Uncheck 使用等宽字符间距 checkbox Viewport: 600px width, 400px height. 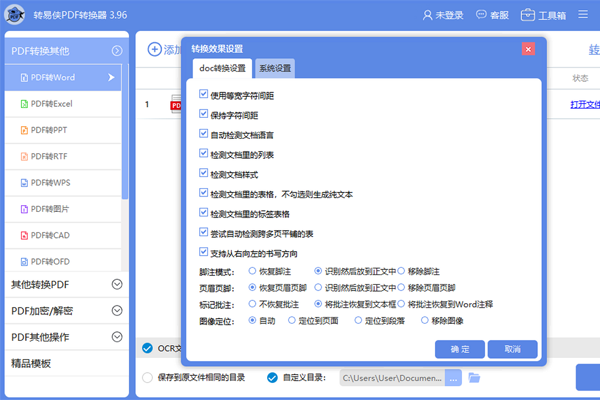tap(204, 94)
